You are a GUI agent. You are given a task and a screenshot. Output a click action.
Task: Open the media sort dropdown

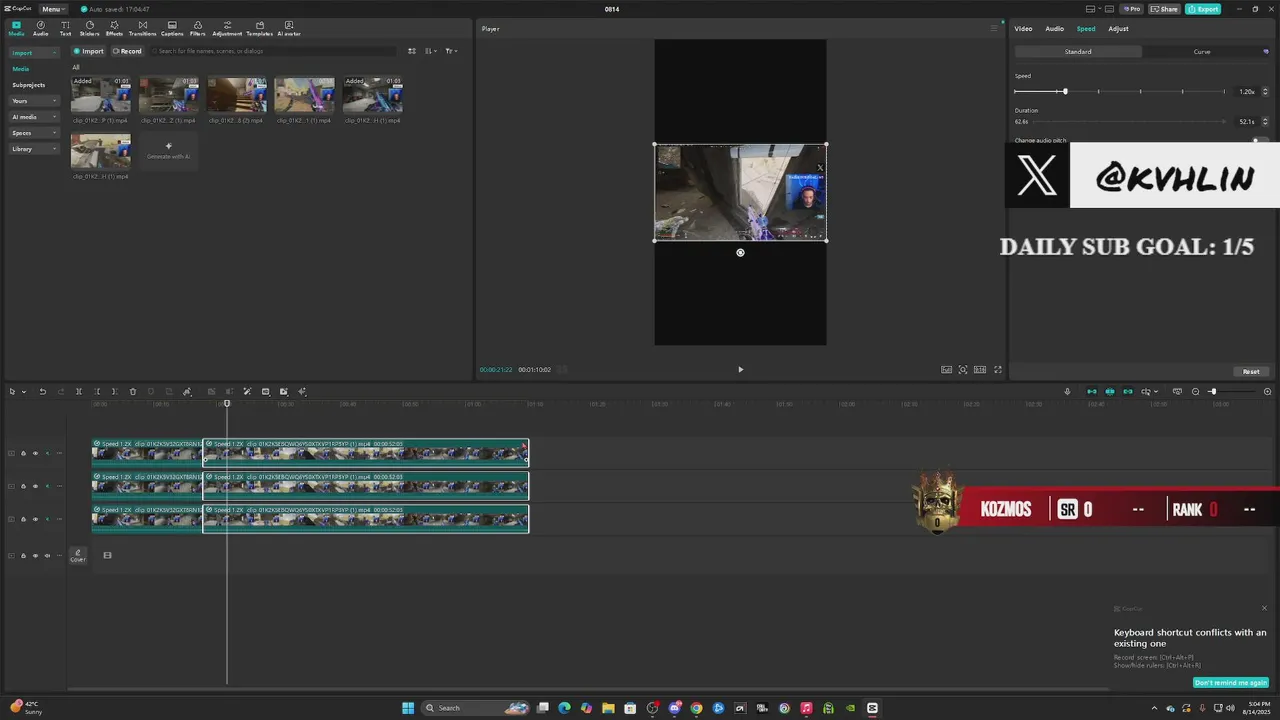tap(431, 51)
